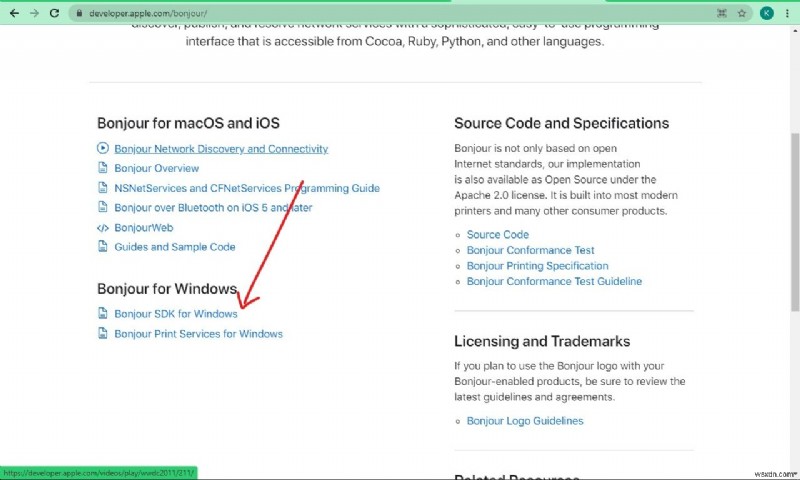
Task: Click the QR code icon in address bar
Action: 720,13
